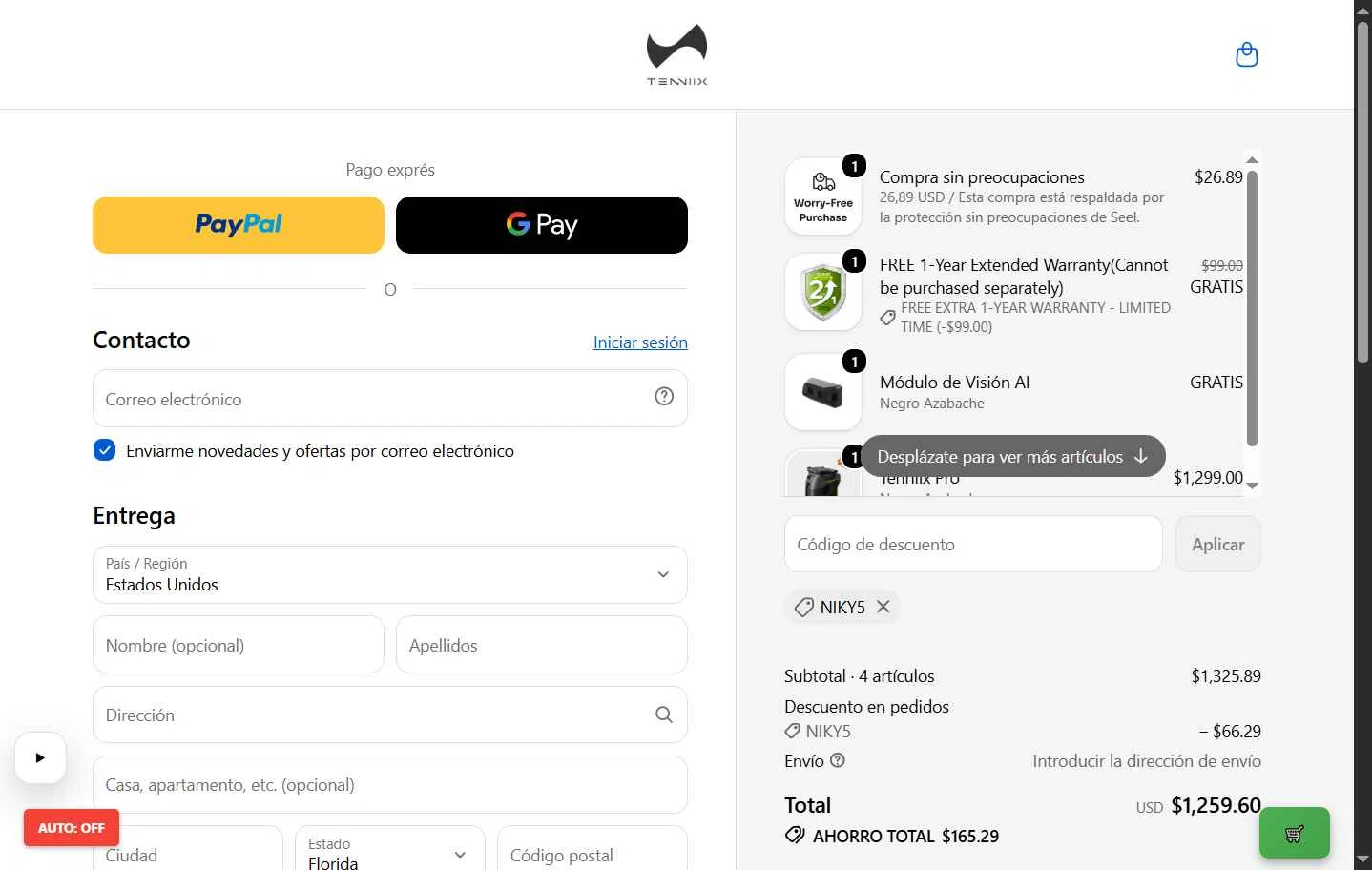This screenshot has width=1372, height=870.
Task: Pay with Google Pay button
Action: click(x=542, y=225)
